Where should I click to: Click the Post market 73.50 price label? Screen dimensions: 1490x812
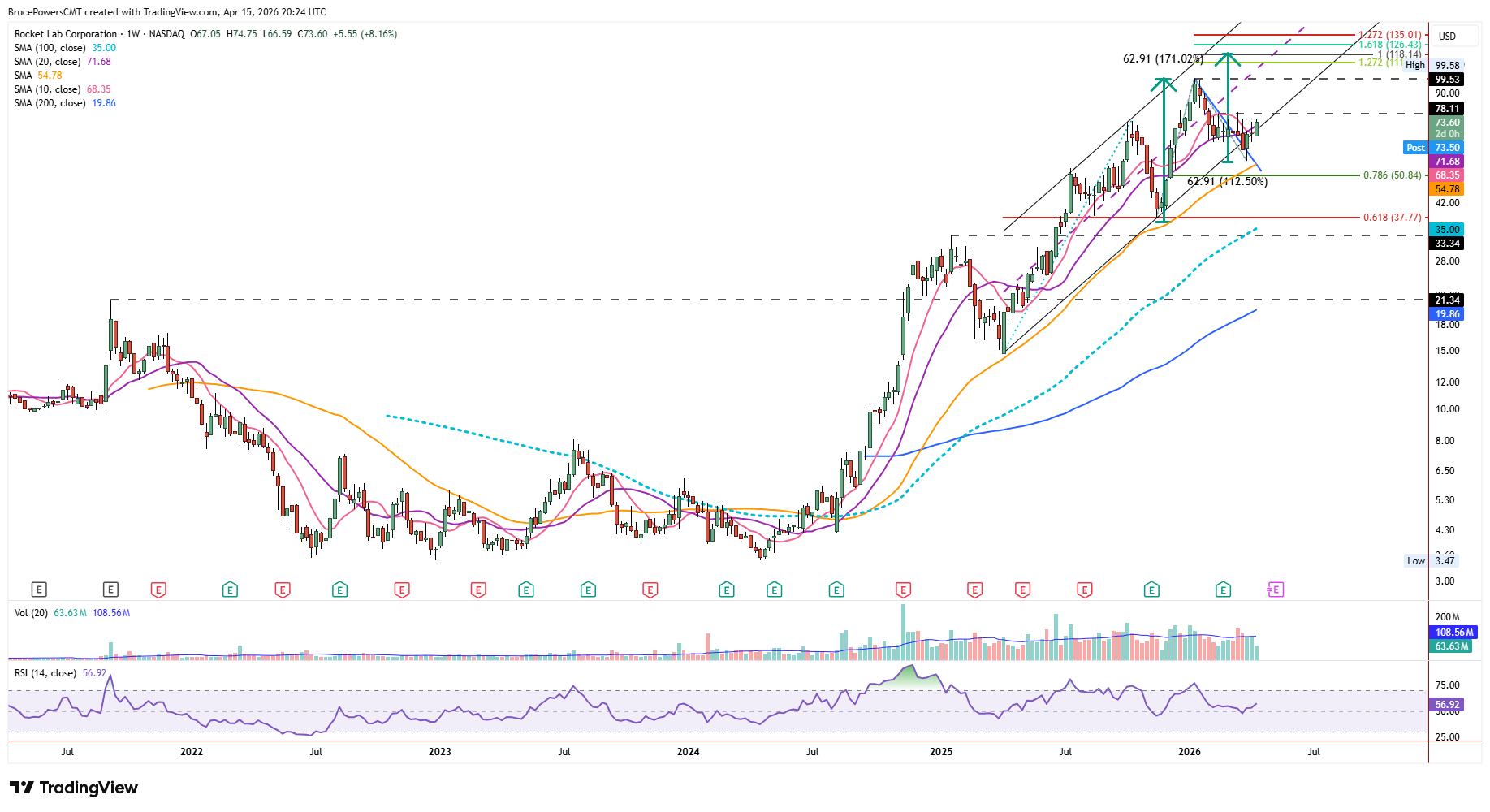(1433, 148)
